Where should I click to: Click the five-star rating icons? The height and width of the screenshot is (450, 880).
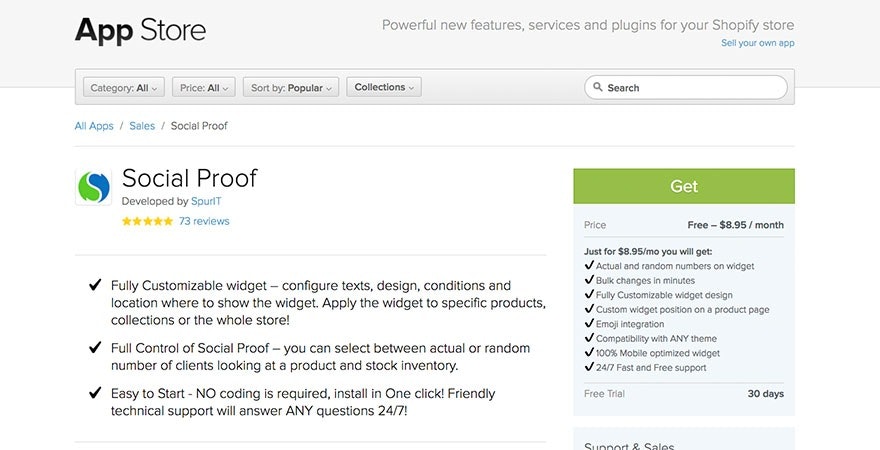point(147,221)
